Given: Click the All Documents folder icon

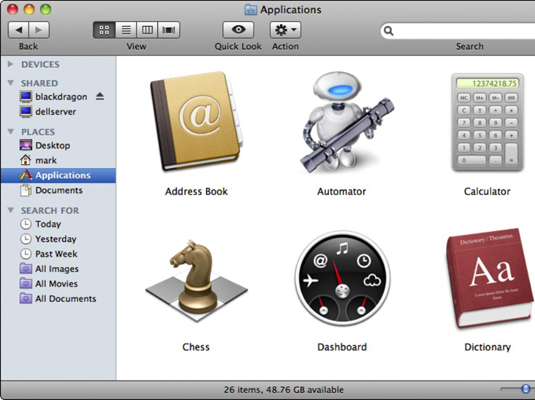Looking at the screenshot, I should (x=26, y=299).
